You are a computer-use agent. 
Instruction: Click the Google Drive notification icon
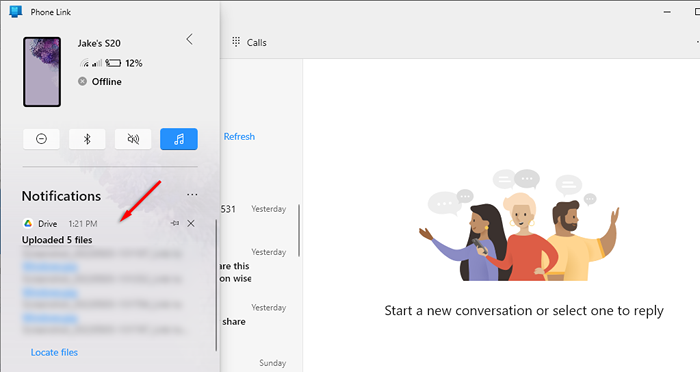pos(28,223)
